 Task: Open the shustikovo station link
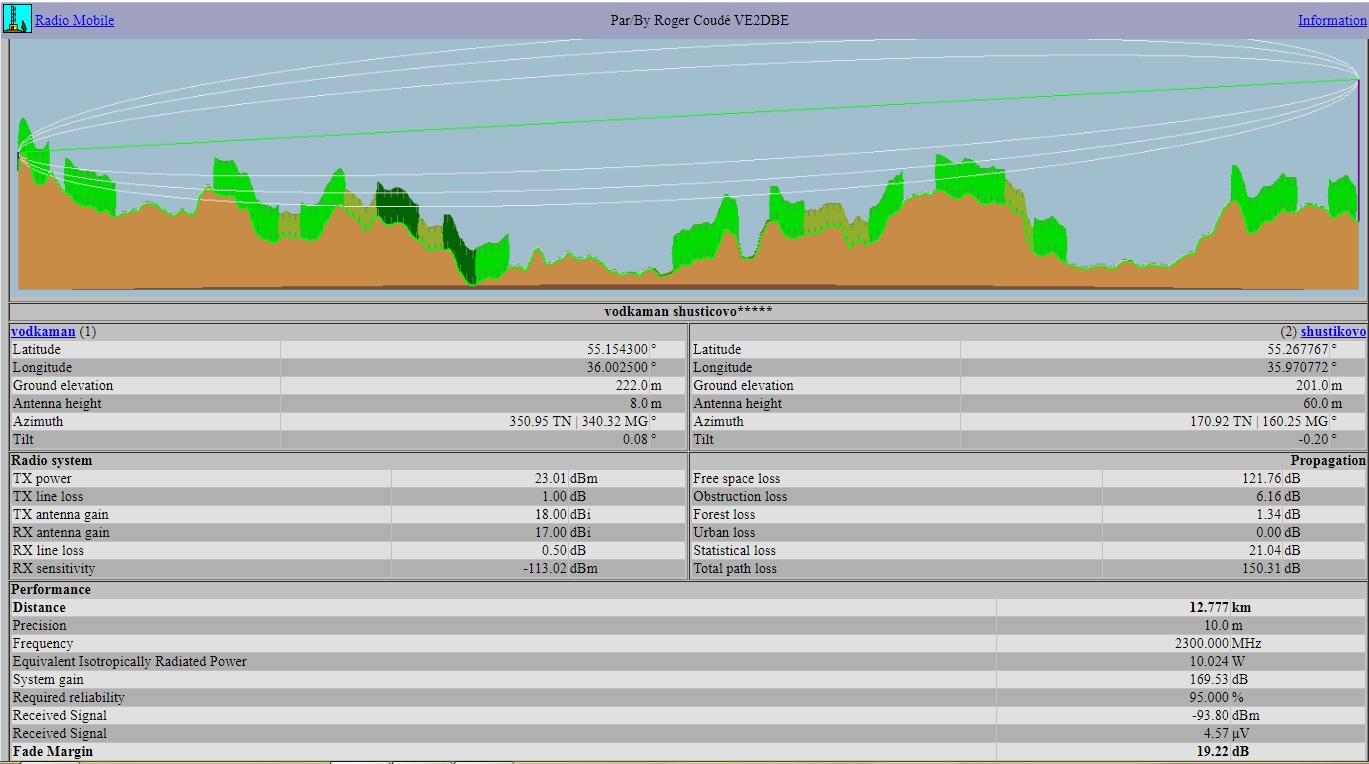(1333, 331)
